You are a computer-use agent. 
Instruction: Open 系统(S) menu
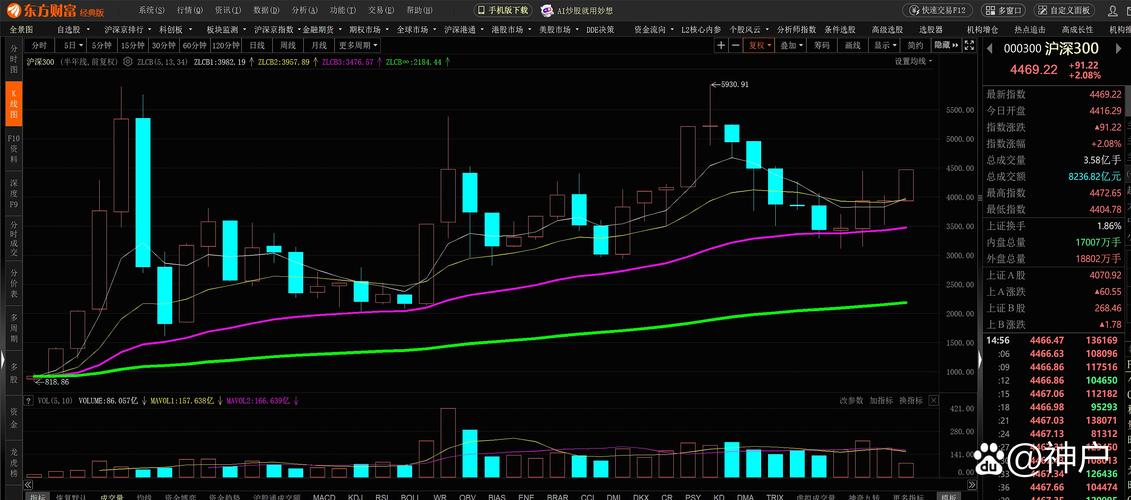coord(151,10)
